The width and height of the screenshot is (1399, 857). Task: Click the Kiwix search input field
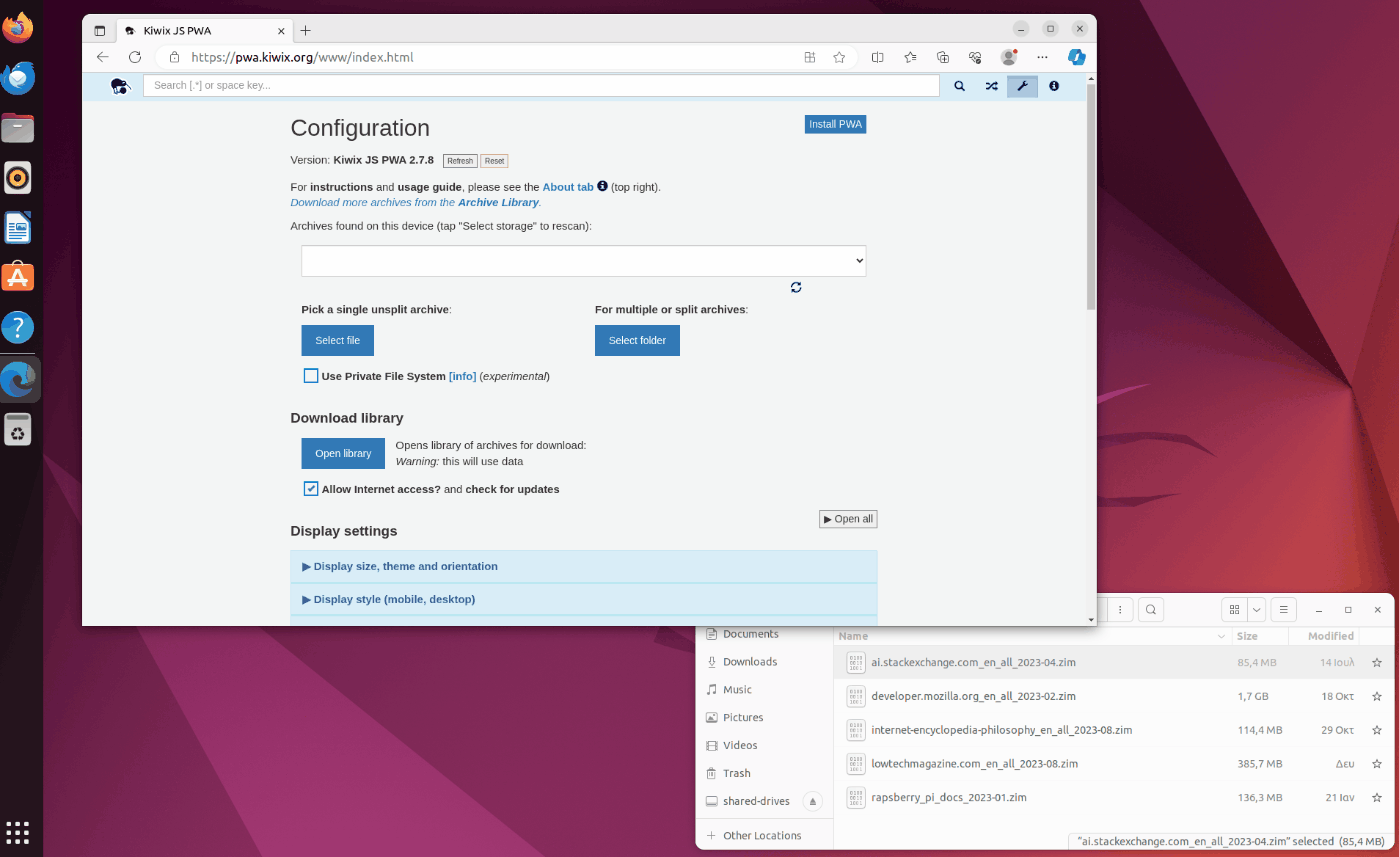(541, 86)
